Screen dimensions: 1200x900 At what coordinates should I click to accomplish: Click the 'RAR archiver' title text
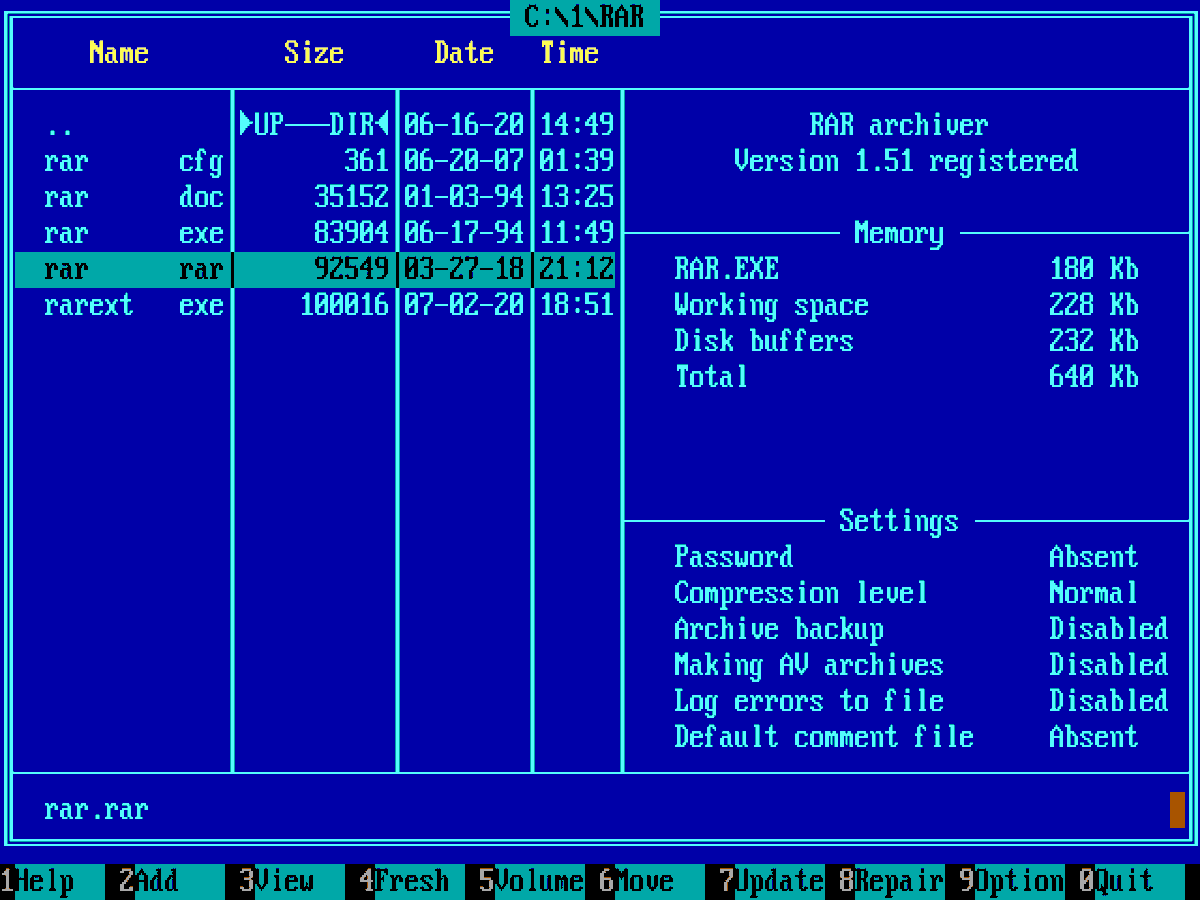tap(899, 126)
